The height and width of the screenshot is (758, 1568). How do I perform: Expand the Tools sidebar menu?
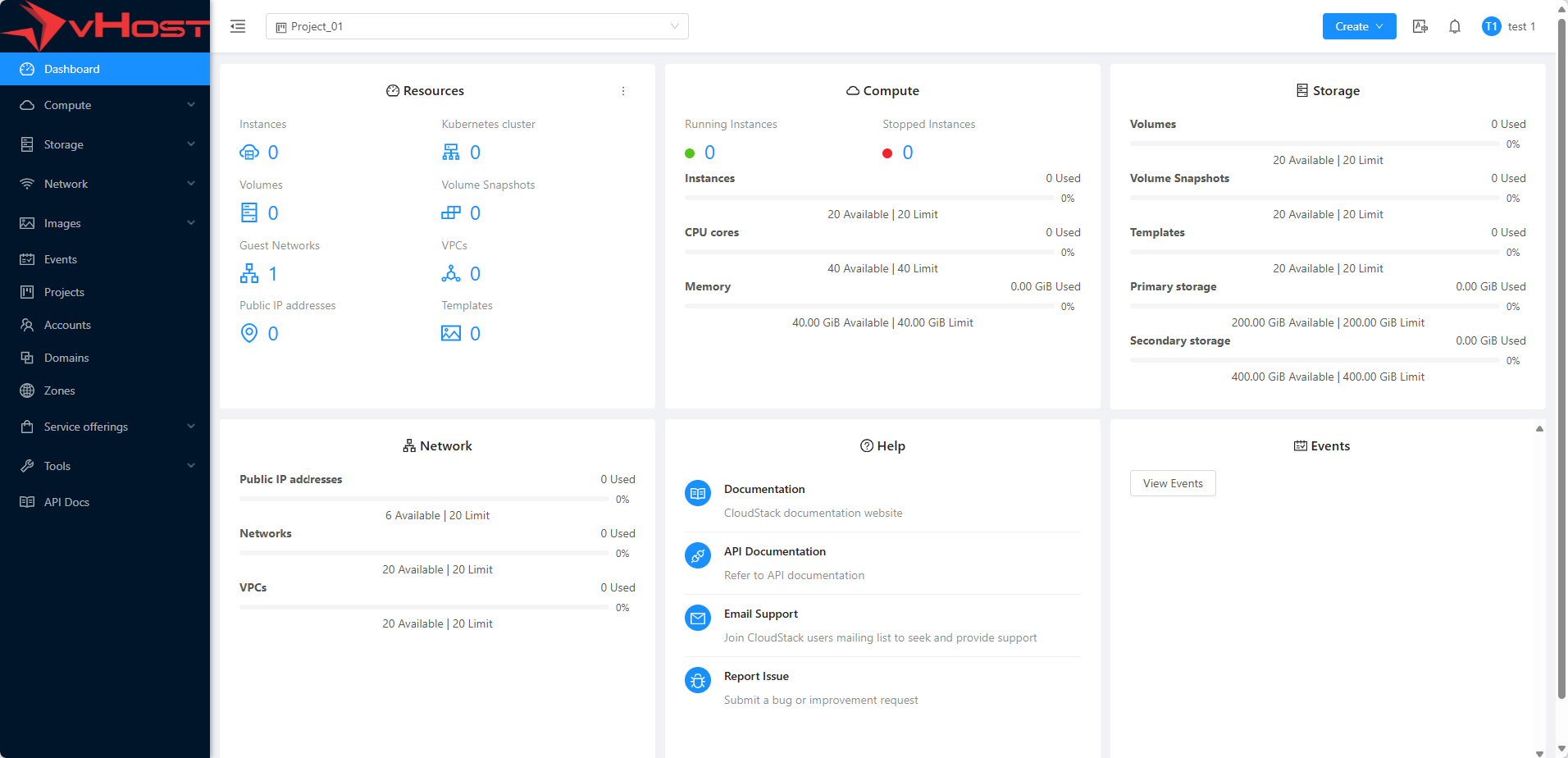[105, 466]
